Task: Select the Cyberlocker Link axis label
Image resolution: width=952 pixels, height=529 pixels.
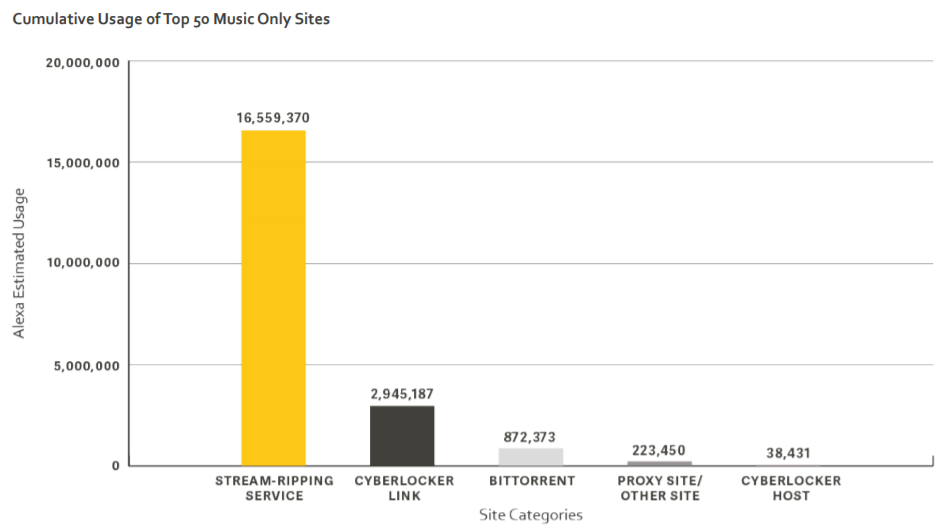Action: tap(404, 488)
